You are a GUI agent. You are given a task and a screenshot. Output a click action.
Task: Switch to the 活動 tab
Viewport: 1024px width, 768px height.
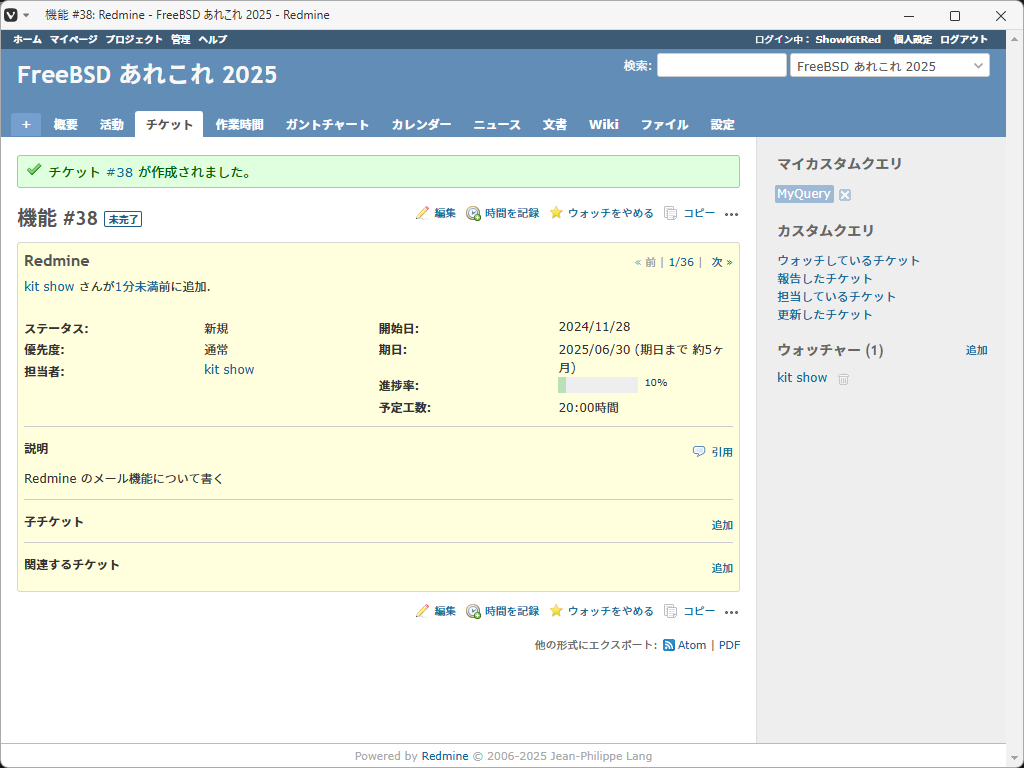(x=112, y=125)
